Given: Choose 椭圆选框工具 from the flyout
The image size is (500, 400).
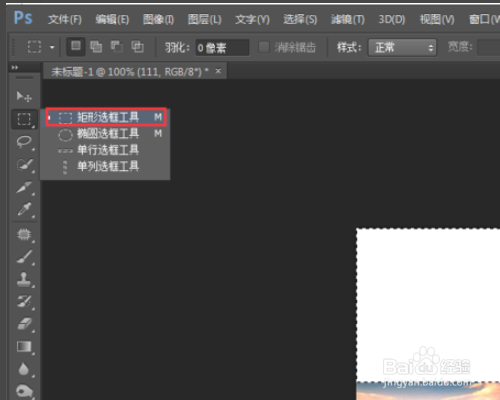Looking at the screenshot, I should tap(106, 134).
